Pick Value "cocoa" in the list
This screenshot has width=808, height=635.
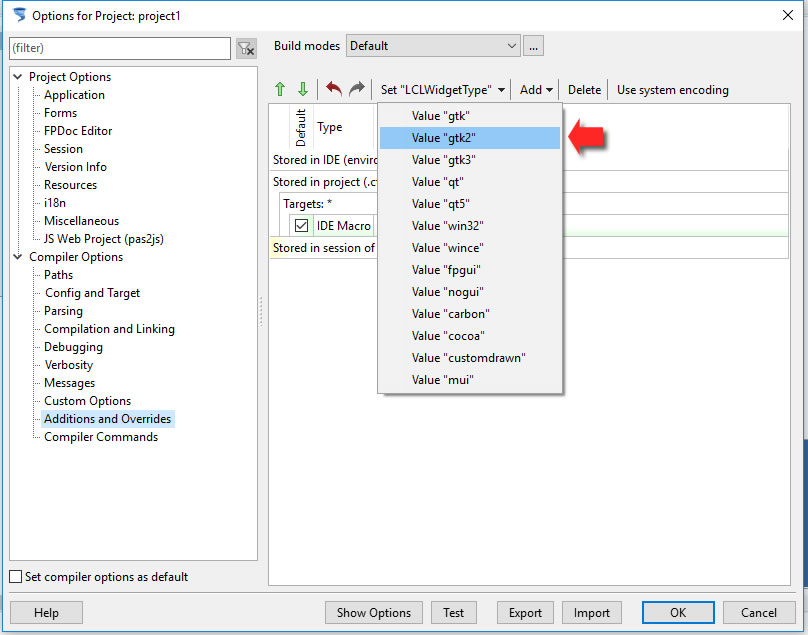469,336
